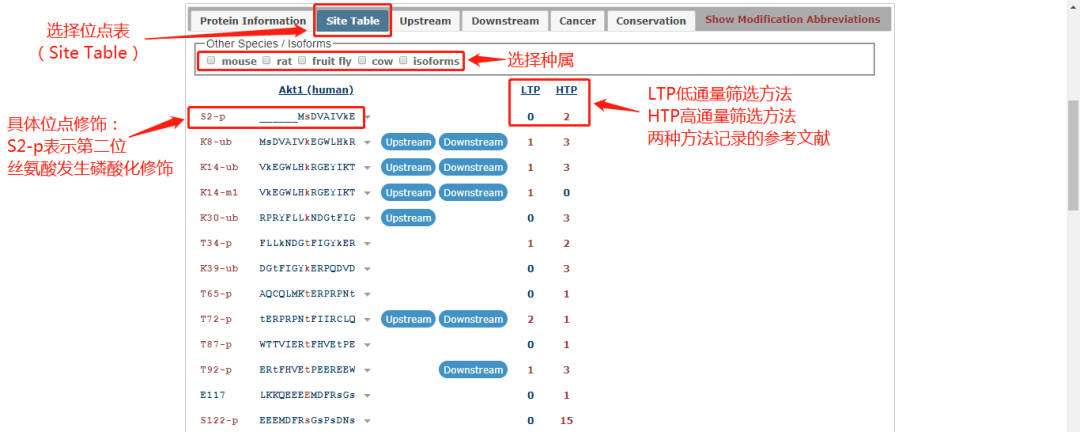Open the K39-ub site link
The width and height of the screenshot is (1080, 432).
(x=218, y=269)
